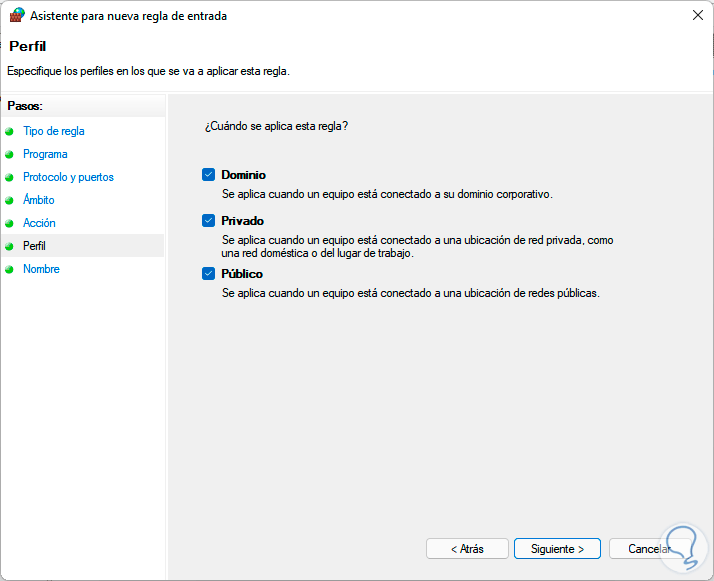Click the firewall wizard icon in title bar
The image size is (714, 581).
coord(17,16)
